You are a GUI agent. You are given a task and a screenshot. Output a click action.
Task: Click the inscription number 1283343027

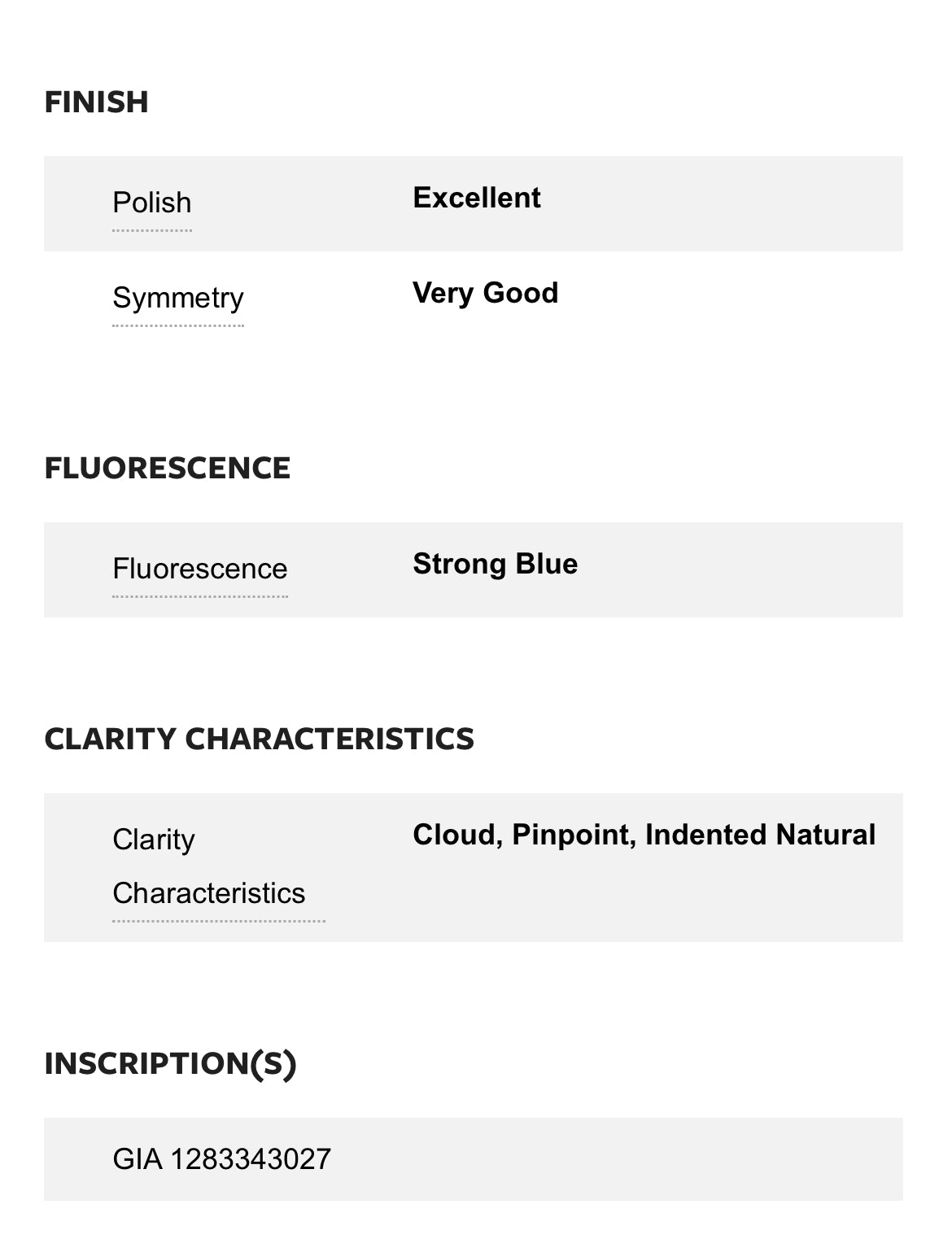(251, 1159)
